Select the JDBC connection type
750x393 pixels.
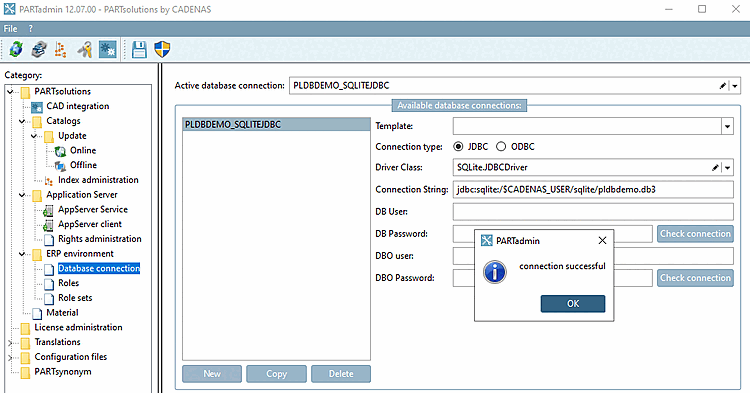[x=458, y=147]
